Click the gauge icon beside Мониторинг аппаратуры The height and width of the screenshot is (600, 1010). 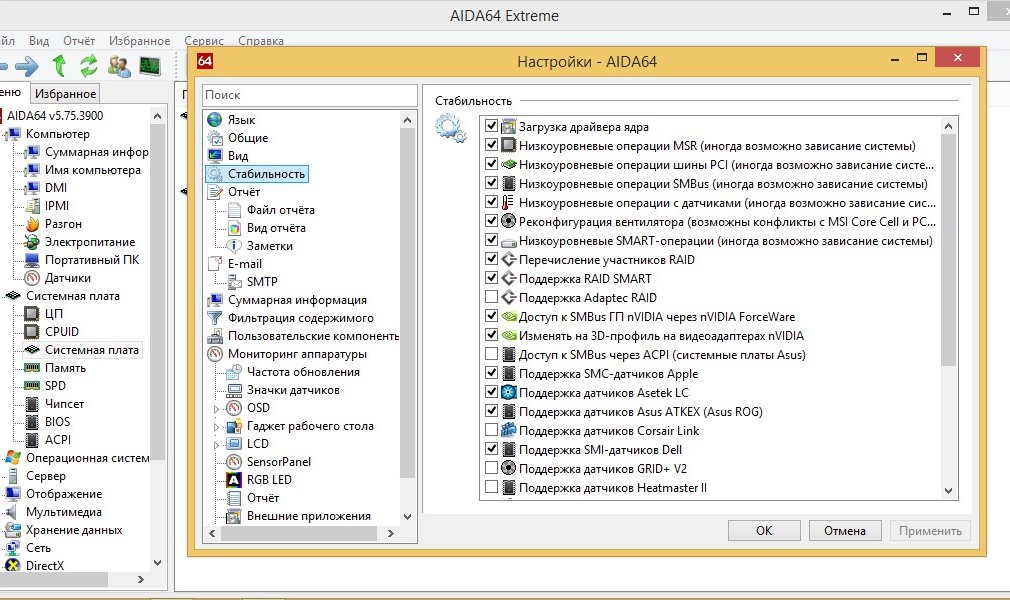(x=214, y=354)
